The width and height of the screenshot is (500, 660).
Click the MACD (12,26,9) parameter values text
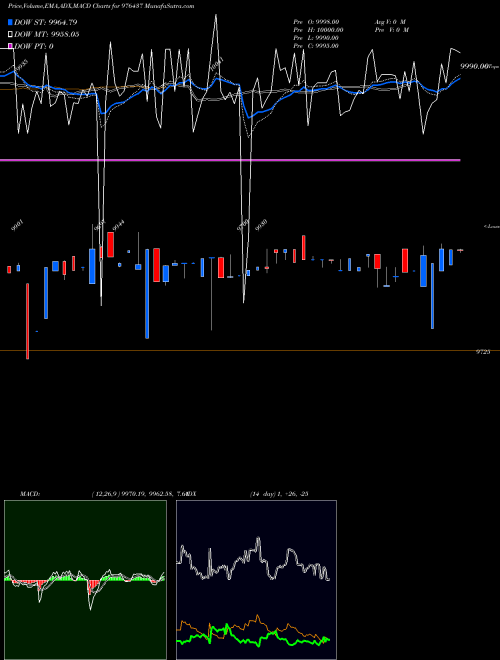click(138, 493)
